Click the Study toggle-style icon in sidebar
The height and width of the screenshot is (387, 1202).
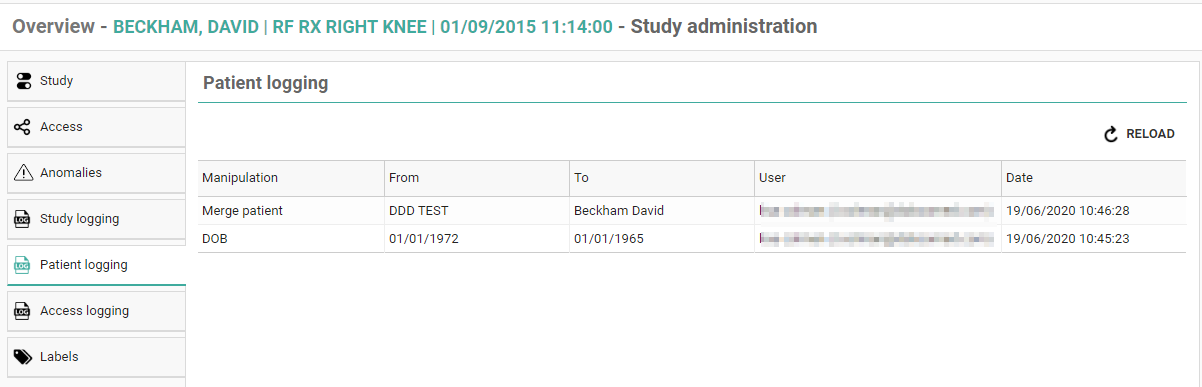click(x=23, y=81)
